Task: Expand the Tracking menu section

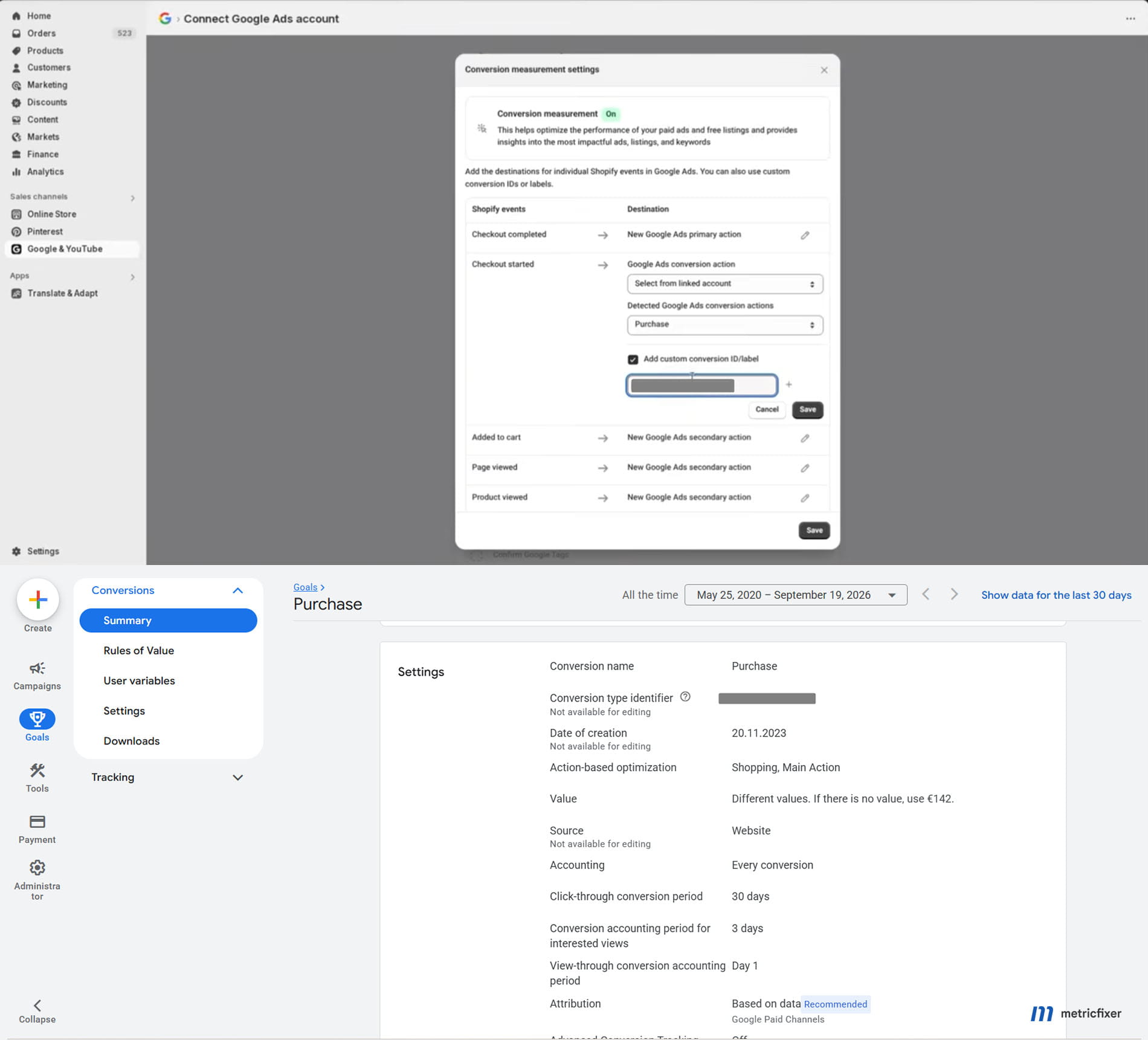Action: [237, 778]
